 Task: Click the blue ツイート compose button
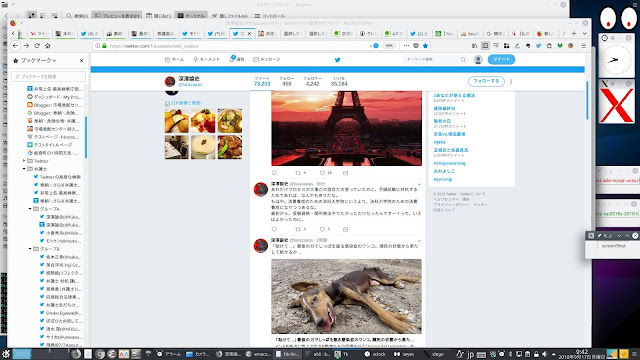click(501, 60)
